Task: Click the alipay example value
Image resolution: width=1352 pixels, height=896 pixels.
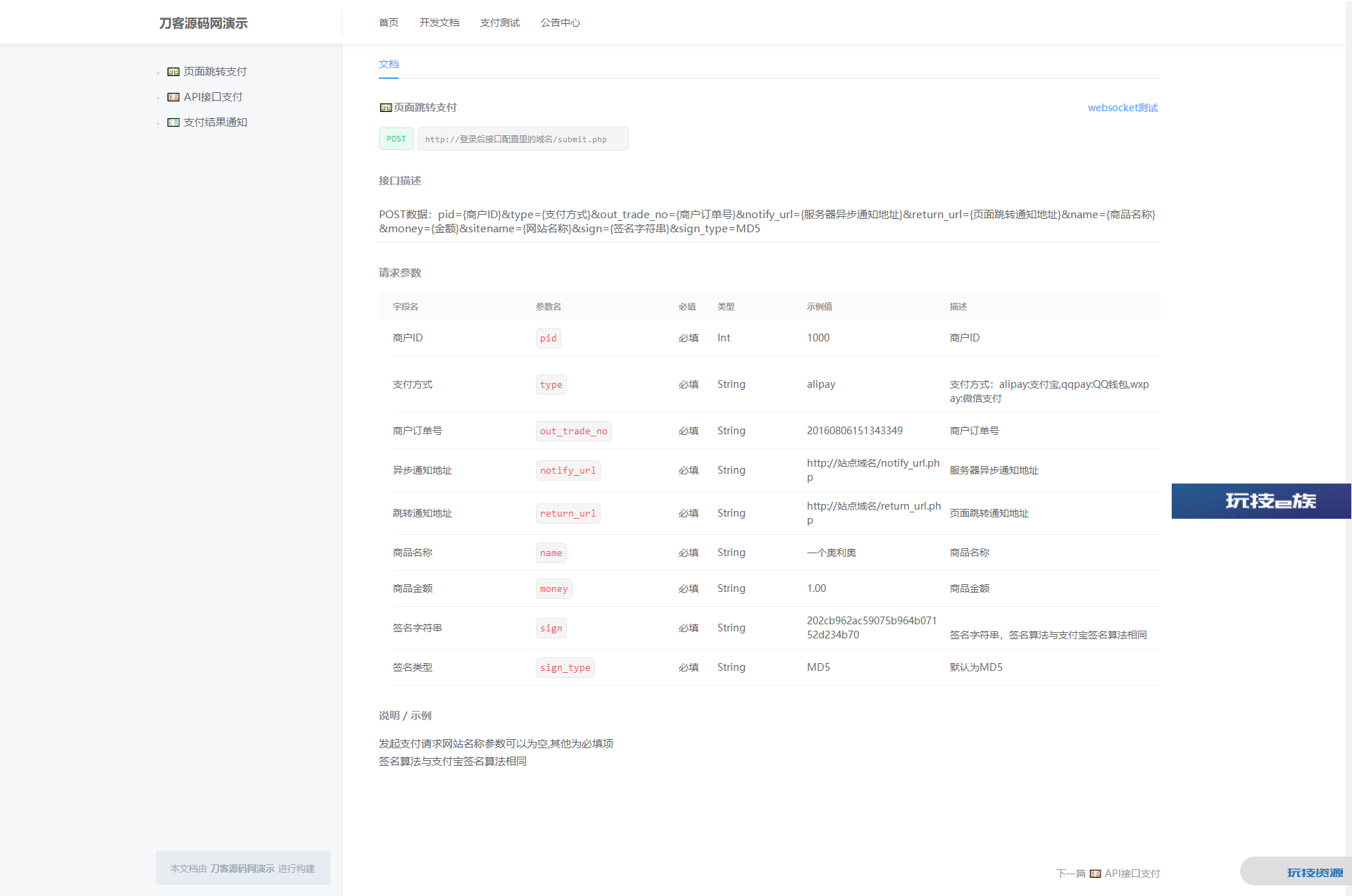Action: coord(821,384)
